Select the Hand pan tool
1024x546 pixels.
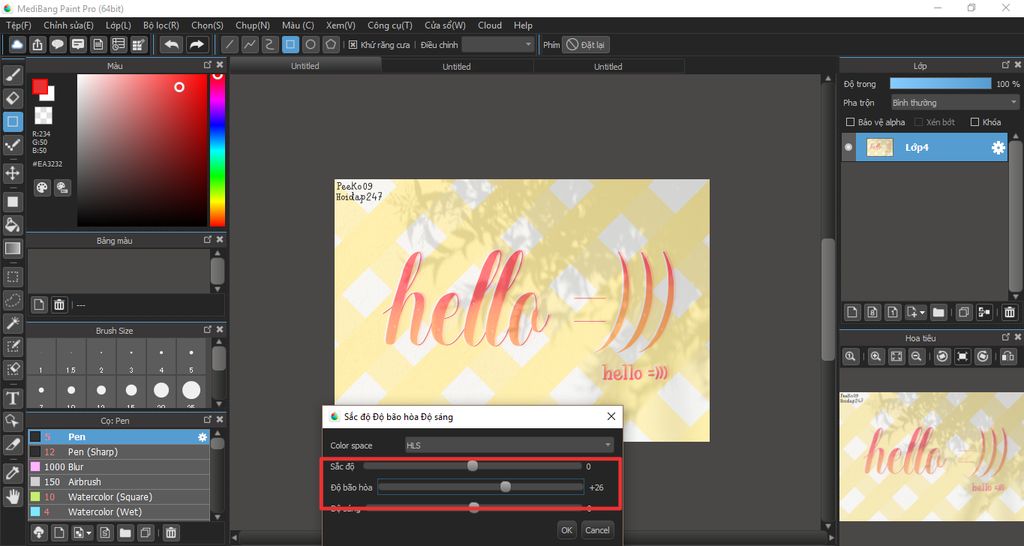12,496
